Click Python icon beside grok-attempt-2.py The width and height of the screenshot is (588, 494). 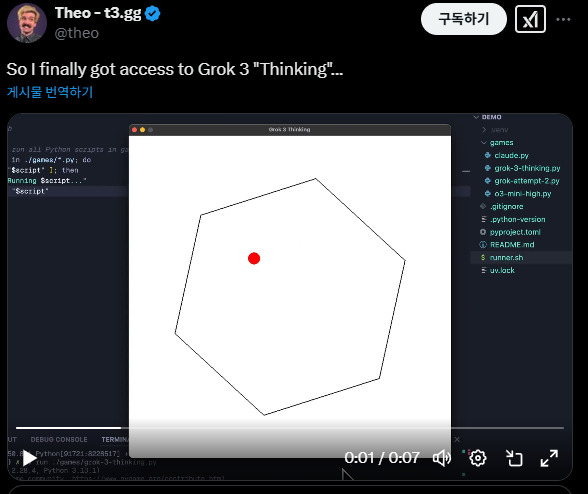coord(488,181)
